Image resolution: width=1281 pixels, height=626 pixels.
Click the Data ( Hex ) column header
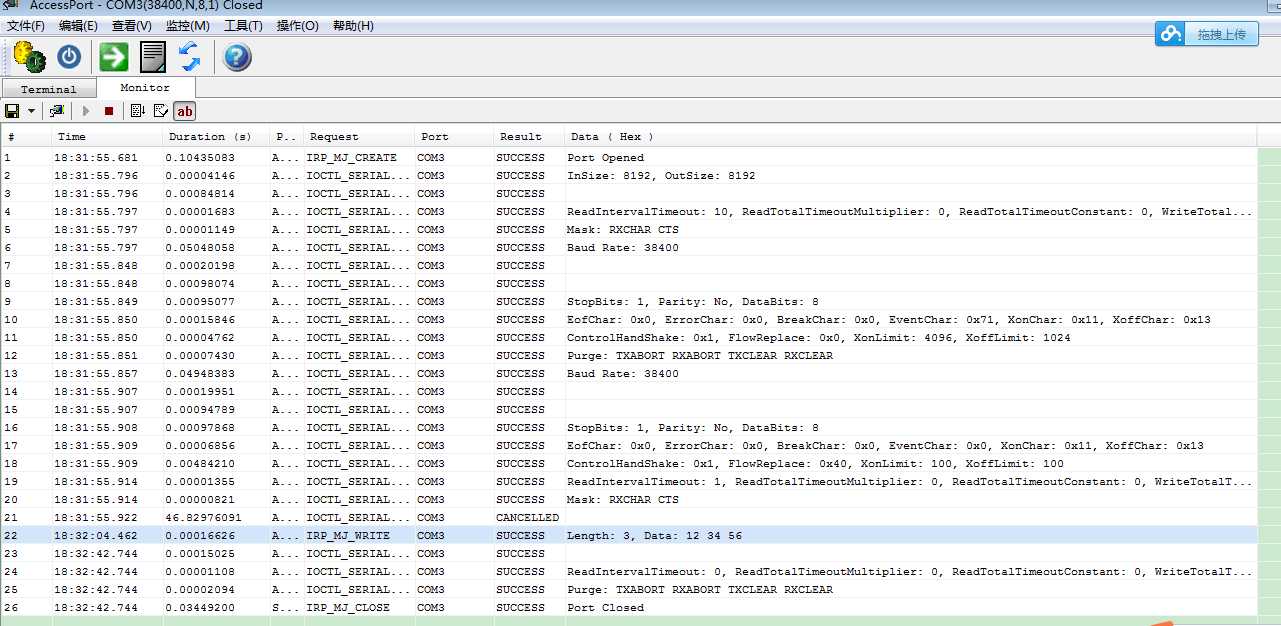(911, 137)
